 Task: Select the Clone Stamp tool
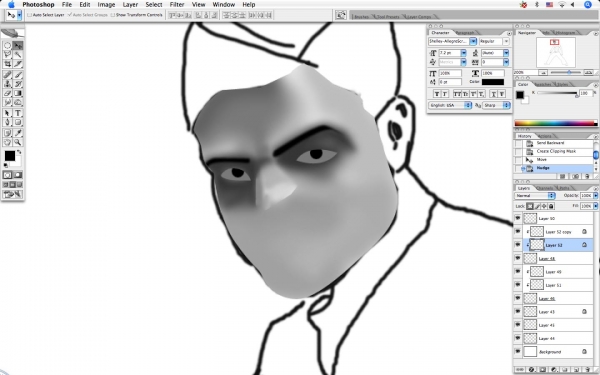(x=7, y=84)
